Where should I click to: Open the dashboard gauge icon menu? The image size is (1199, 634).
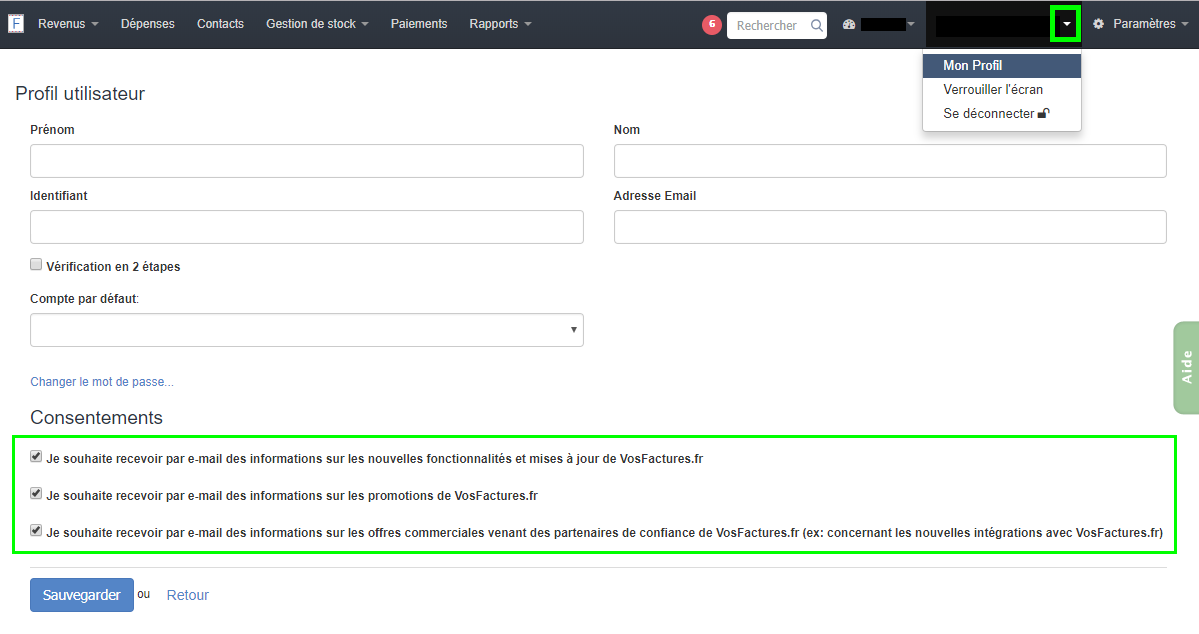(x=850, y=25)
